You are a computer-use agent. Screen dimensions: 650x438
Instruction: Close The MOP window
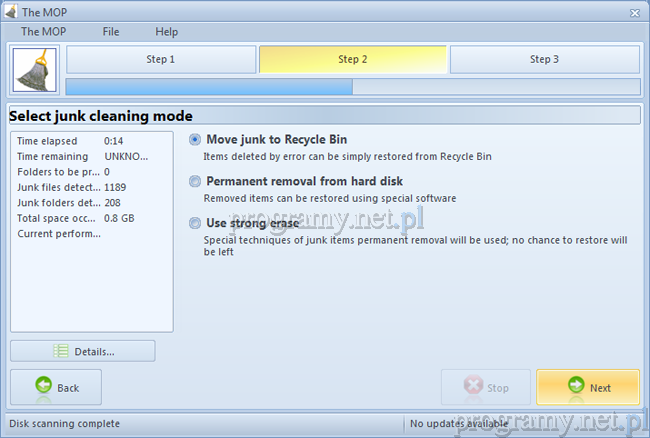634,12
